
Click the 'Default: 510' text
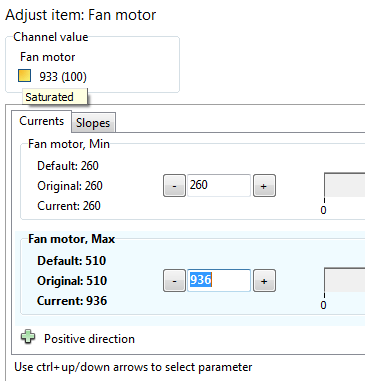point(72,261)
